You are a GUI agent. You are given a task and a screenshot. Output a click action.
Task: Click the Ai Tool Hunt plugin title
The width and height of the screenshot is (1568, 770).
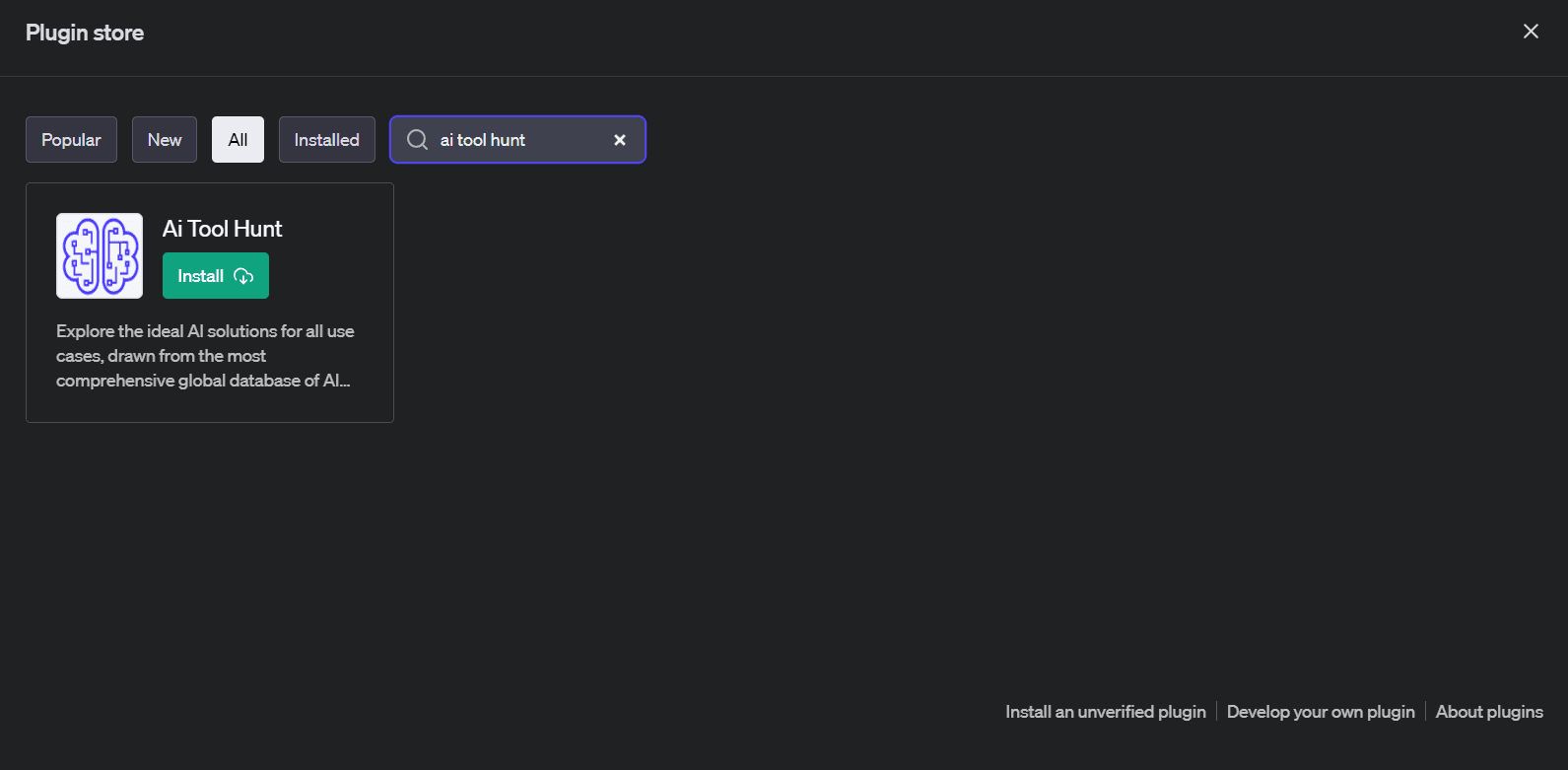222,229
